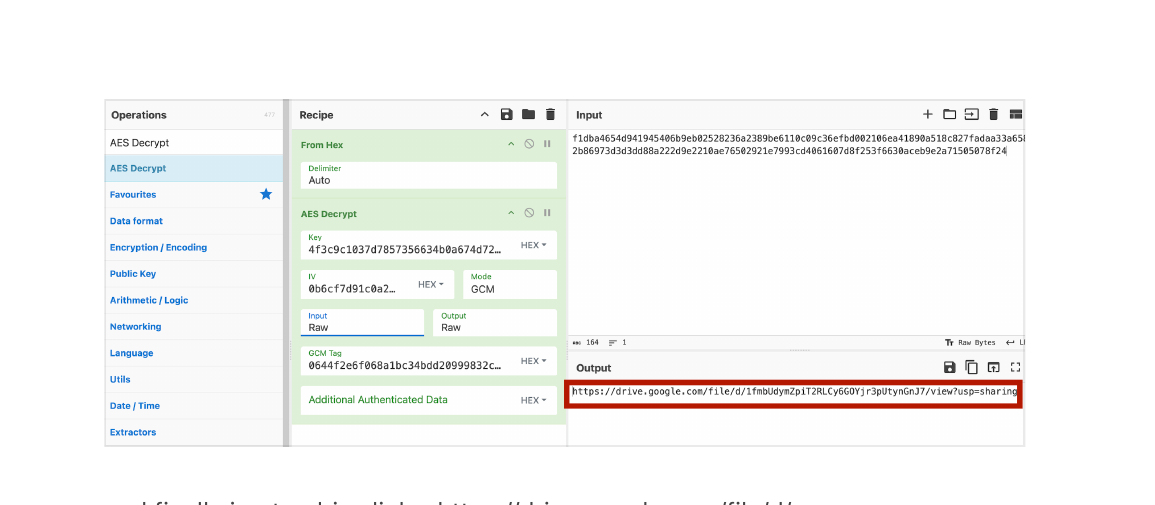The width and height of the screenshot is (1155, 505).
Task: Click the input line count indicator
Action: [x=619, y=342]
